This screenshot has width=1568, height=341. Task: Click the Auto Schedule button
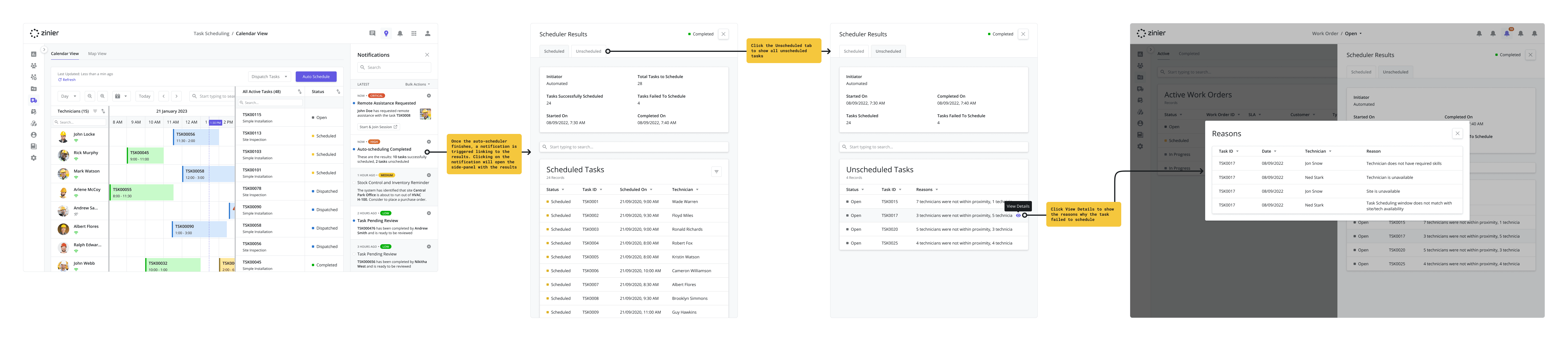coord(316,77)
